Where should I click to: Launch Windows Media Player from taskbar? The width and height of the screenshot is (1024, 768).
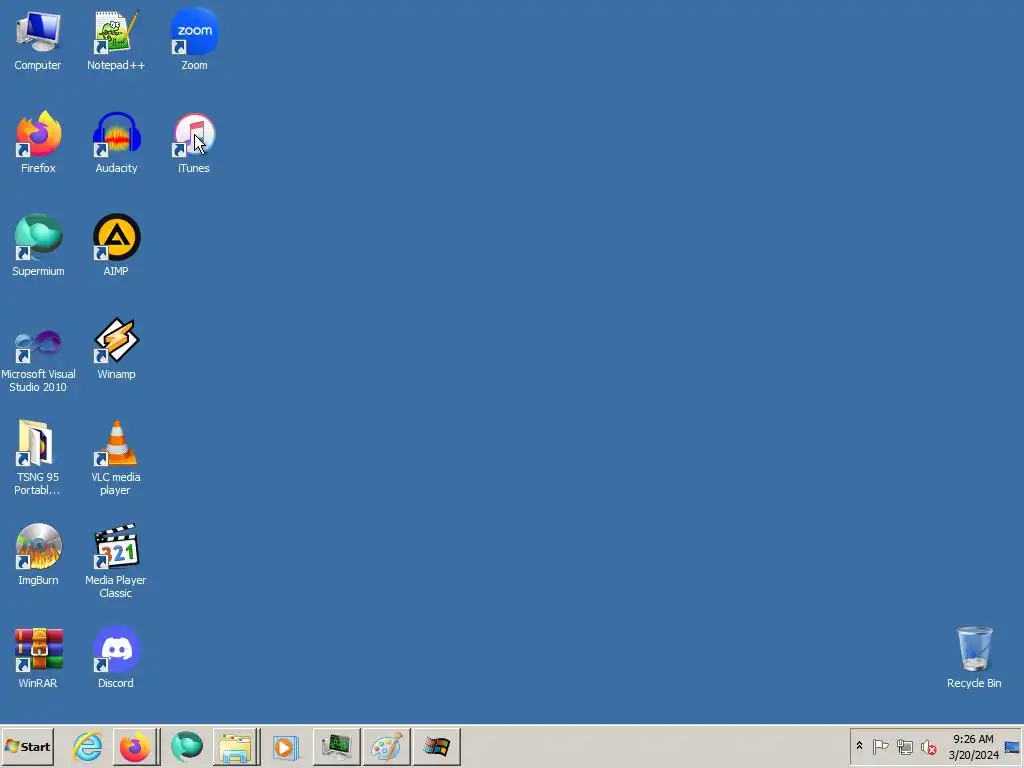(285, 746)
